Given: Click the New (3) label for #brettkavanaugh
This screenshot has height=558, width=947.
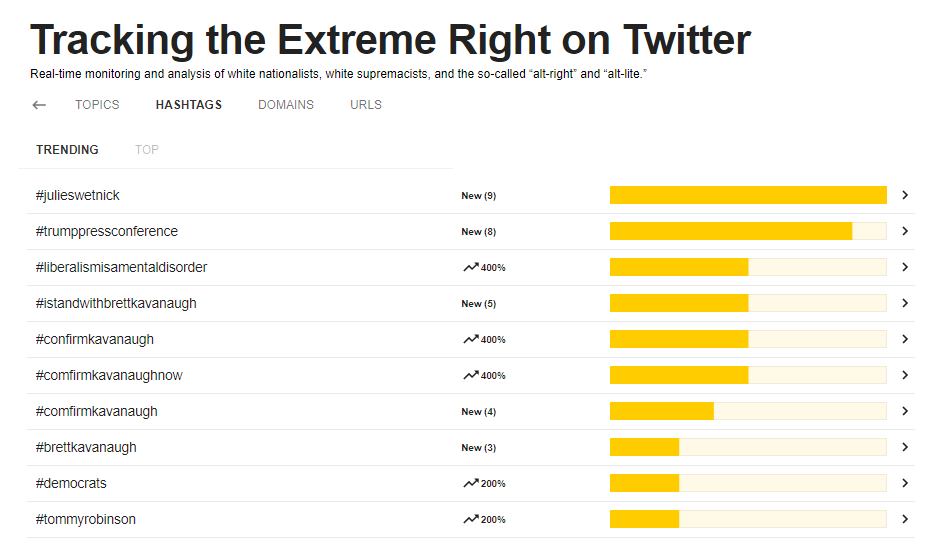Looking at the screenshot, I should pyautogui.click(x=478, y=447).
